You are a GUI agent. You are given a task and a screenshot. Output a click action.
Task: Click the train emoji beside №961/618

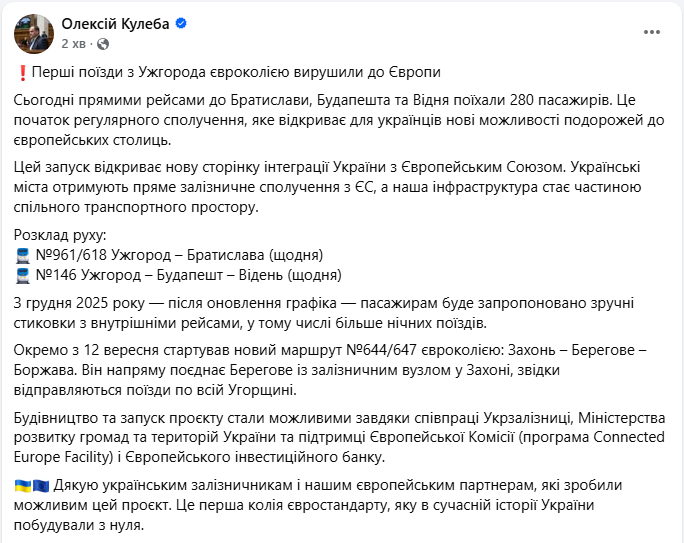pyautogui.click(x=23, y=254)
